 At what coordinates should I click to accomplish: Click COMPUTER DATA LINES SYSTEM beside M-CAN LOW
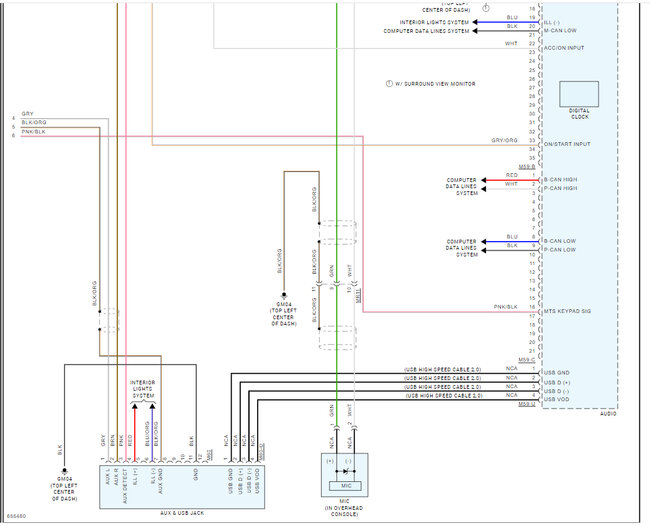[x=426, y=31]
